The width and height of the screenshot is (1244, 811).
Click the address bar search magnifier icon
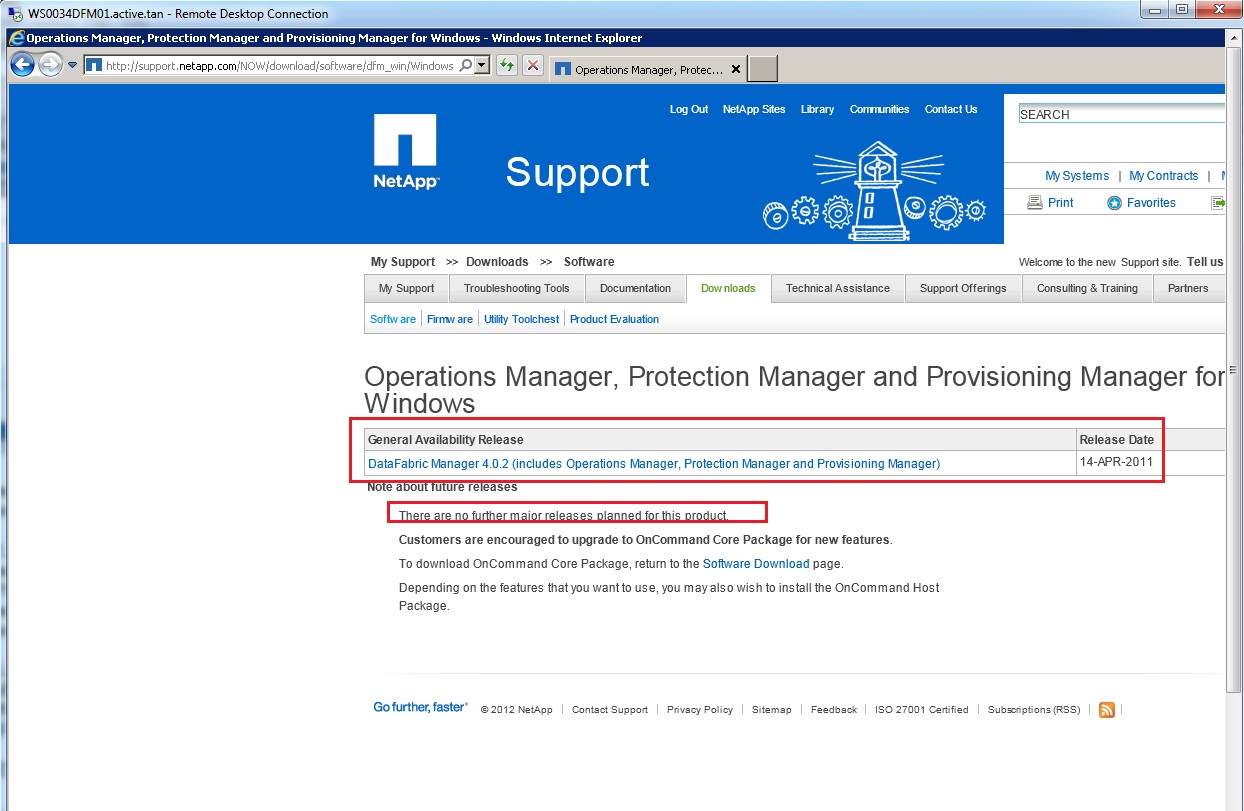pos(464,66)
